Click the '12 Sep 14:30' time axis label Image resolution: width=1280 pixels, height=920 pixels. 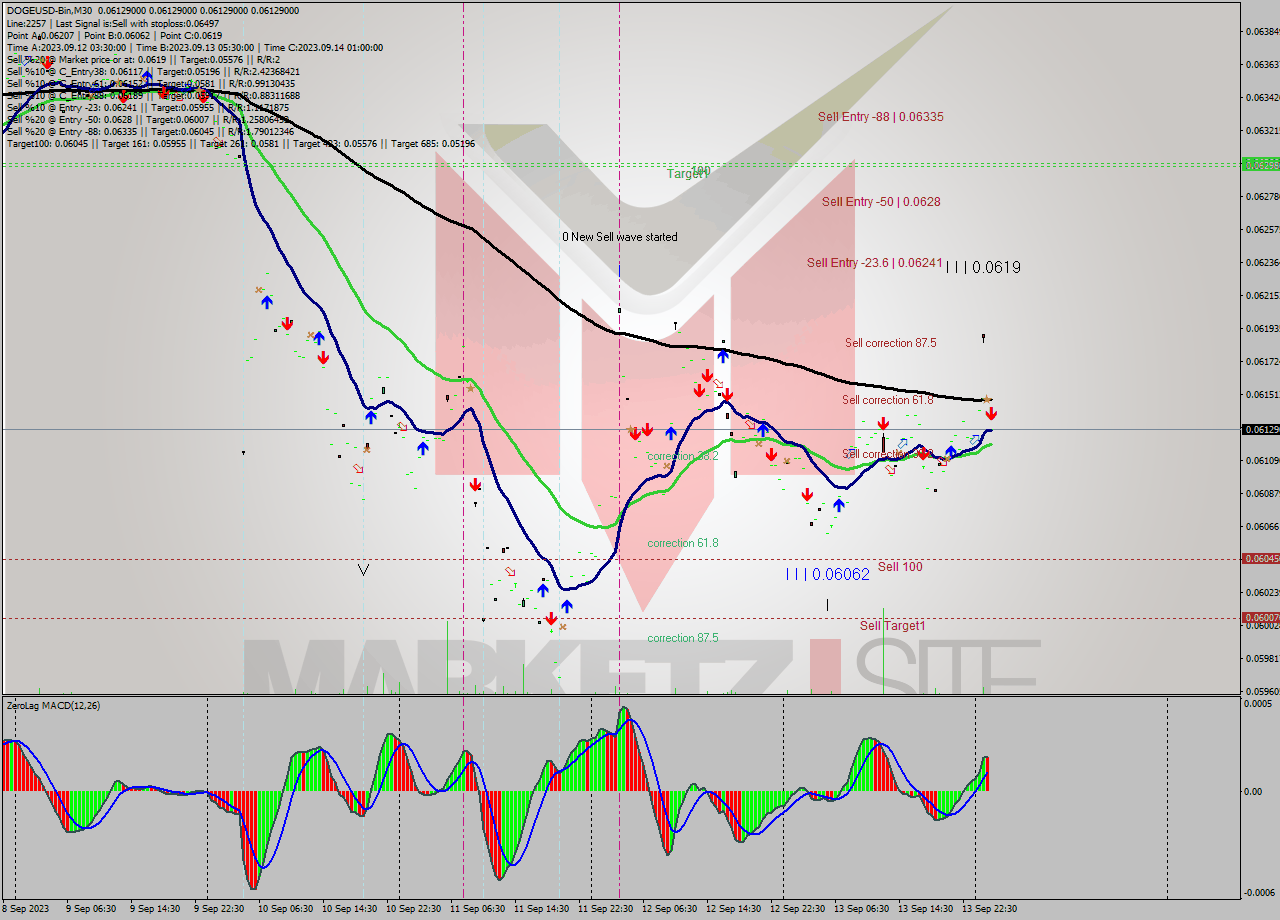[733, 909]
